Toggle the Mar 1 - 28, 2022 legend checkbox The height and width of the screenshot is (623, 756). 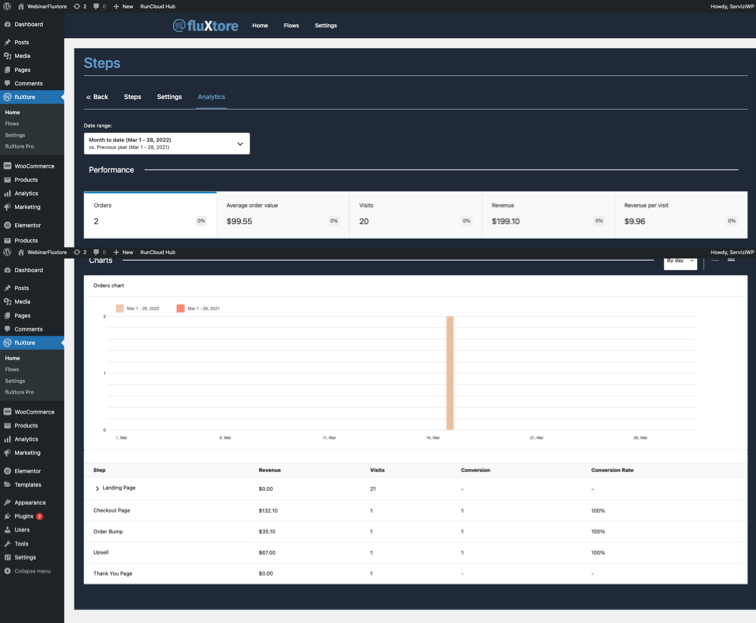point(120,308)
